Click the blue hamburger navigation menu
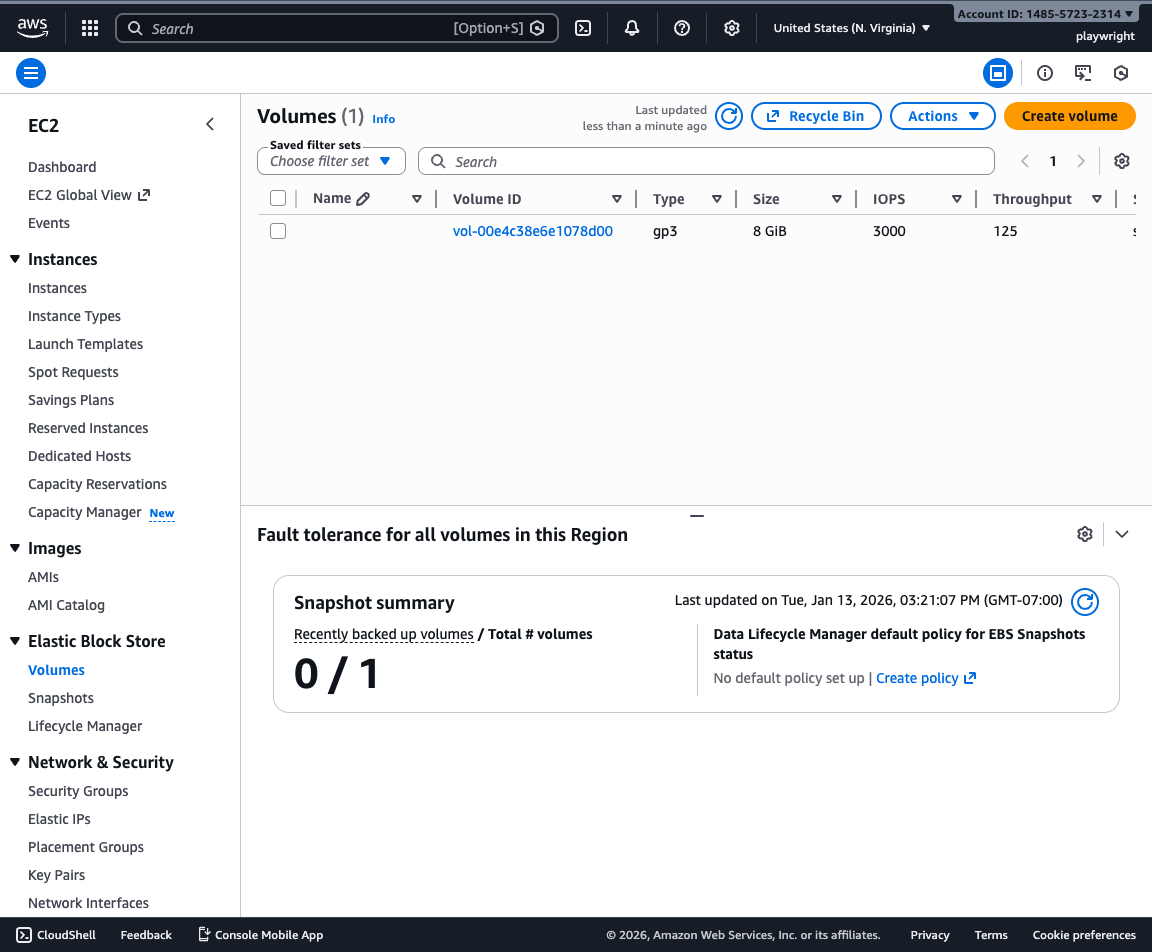Screen dimensions: 1152x952 (31, 73)
